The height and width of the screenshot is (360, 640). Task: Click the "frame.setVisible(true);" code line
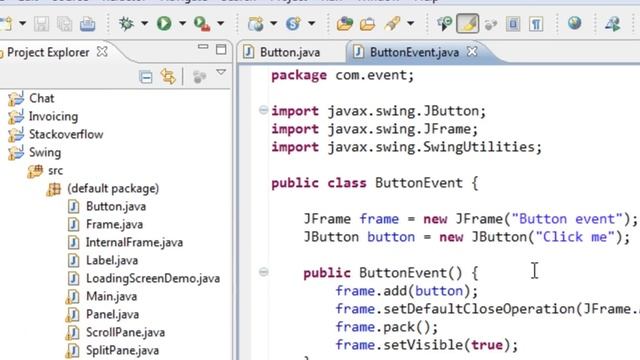(x=427, y=345)
